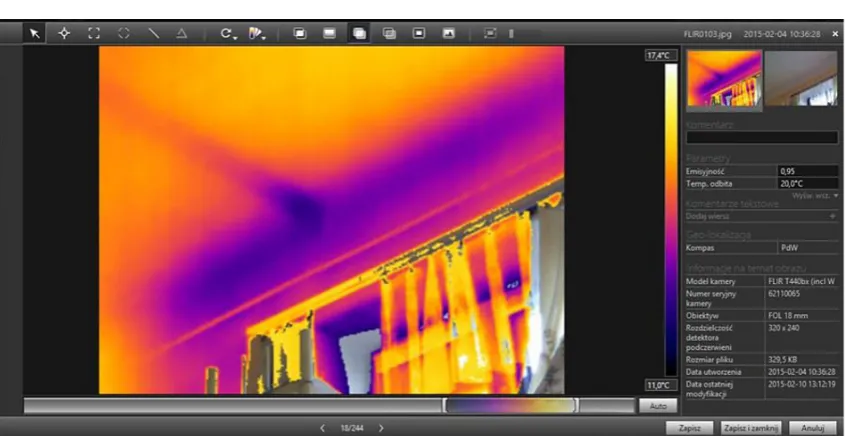Click the upper temperature limit 17,4°C box

tap(661, 55)
